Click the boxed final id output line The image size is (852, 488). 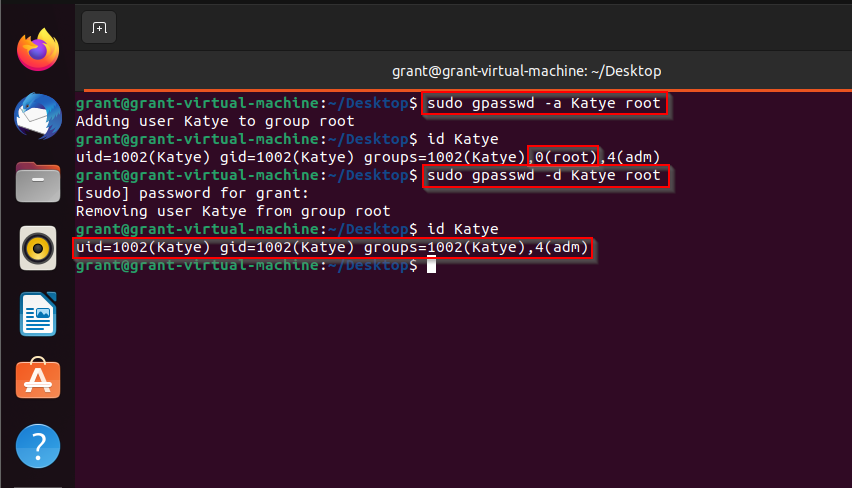tap(332, 248)
